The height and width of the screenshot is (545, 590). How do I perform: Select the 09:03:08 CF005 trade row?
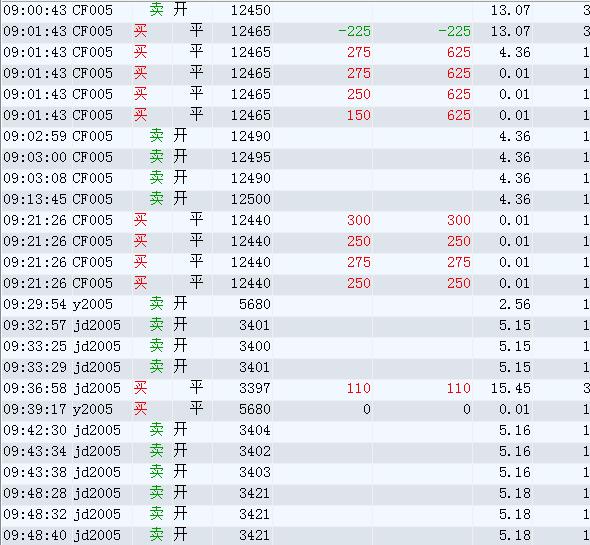(x=295, y=178)
